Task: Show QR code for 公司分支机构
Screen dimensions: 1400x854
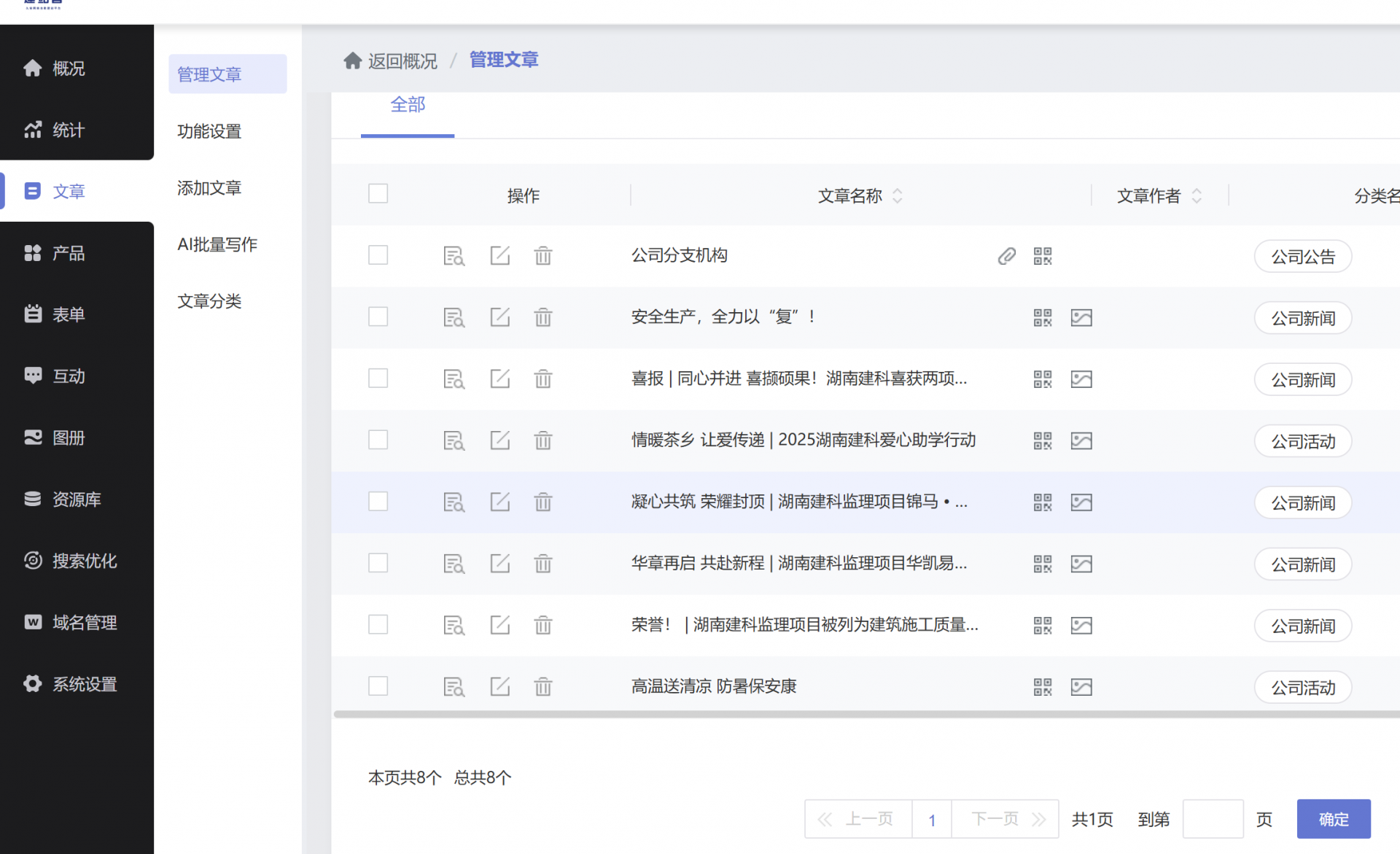Action: click(x=1043, y=256)
